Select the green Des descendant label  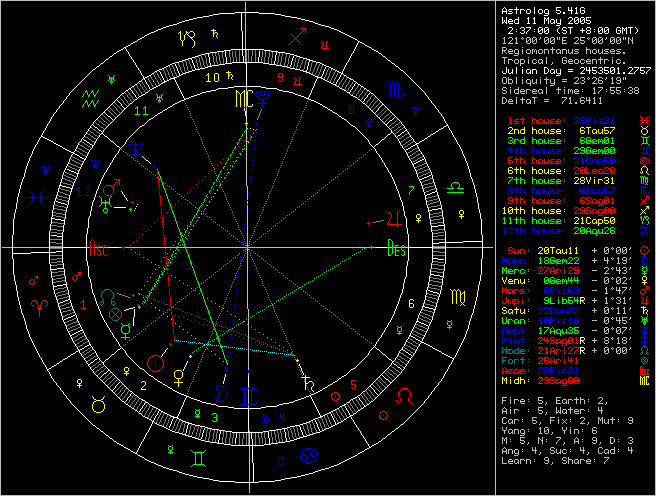coord(396,250)
